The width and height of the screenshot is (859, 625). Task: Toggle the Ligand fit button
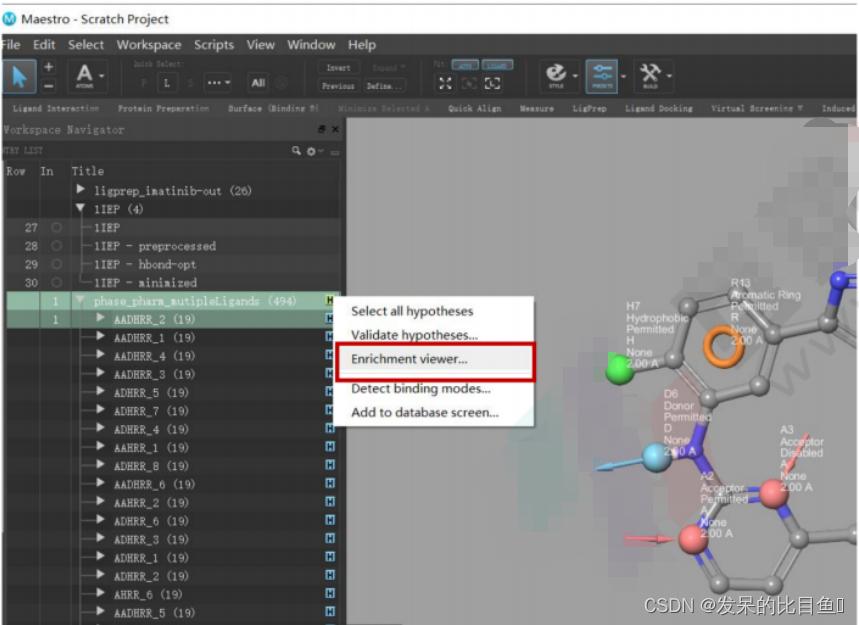[x=497, y=65]
